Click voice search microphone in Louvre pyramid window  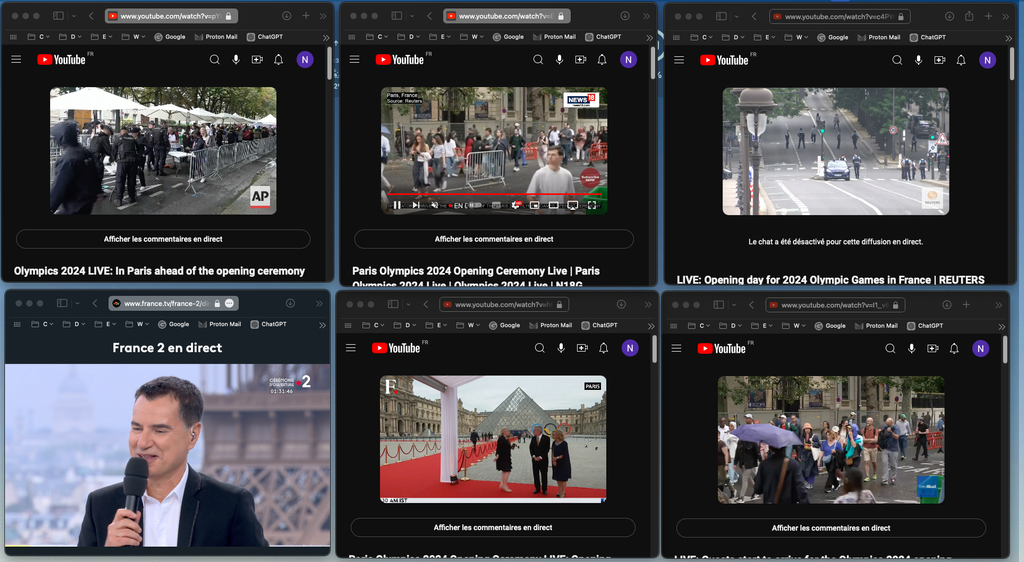point(561,348)
